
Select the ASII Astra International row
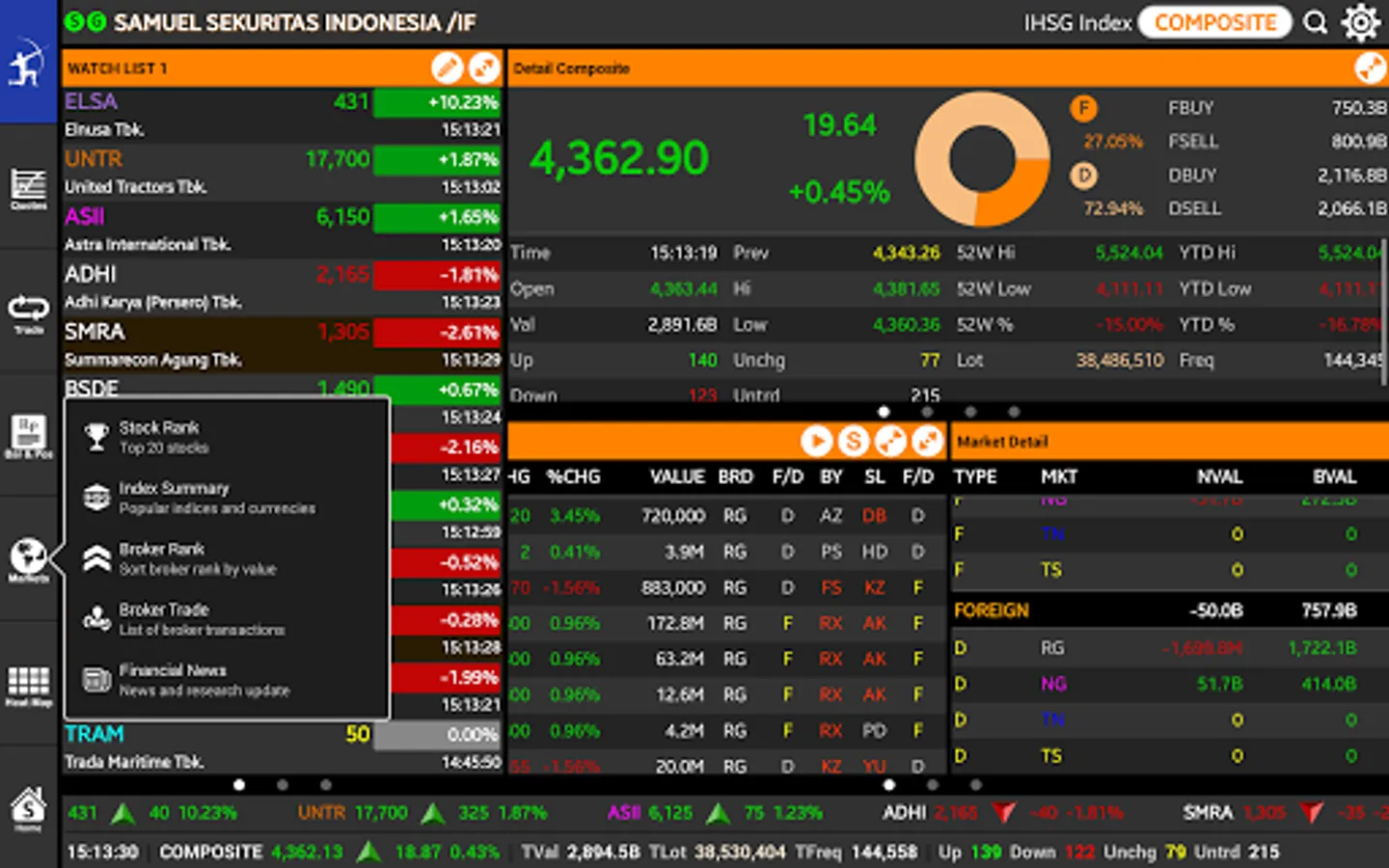(x=283, y=231)
